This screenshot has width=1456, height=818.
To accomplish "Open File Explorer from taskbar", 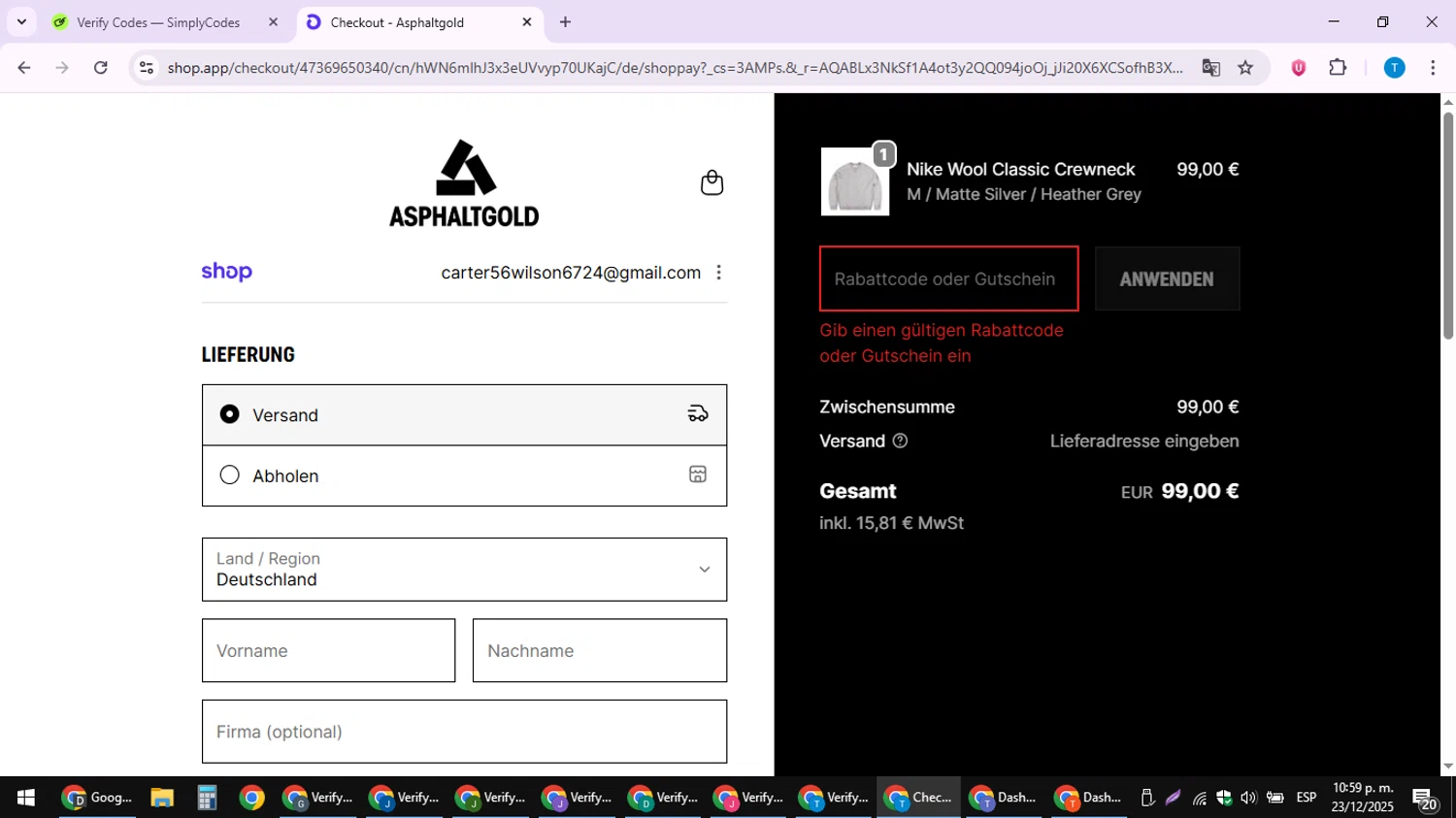I will click(162, 798).
